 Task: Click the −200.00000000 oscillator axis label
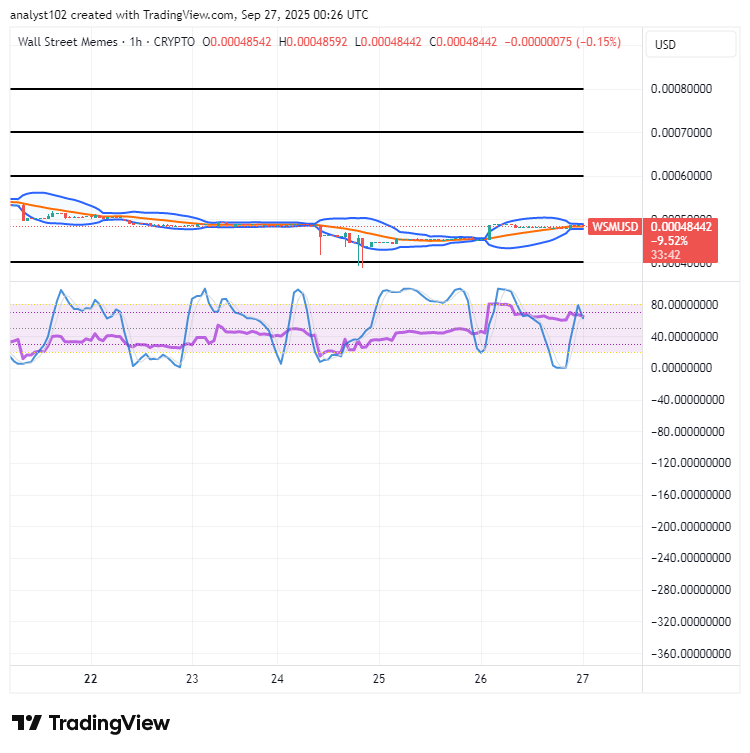(691, 527)
